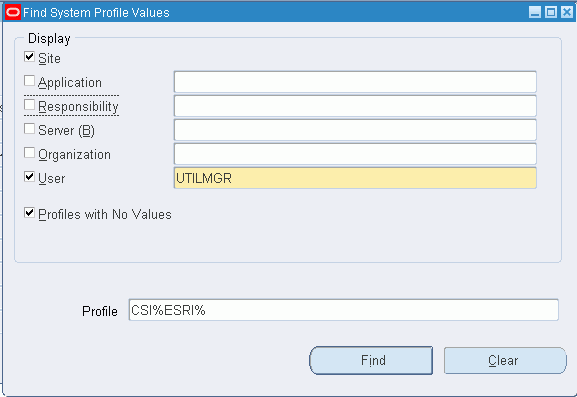
Task: Maximize the Find System Profile Values window
Action: 551,12
